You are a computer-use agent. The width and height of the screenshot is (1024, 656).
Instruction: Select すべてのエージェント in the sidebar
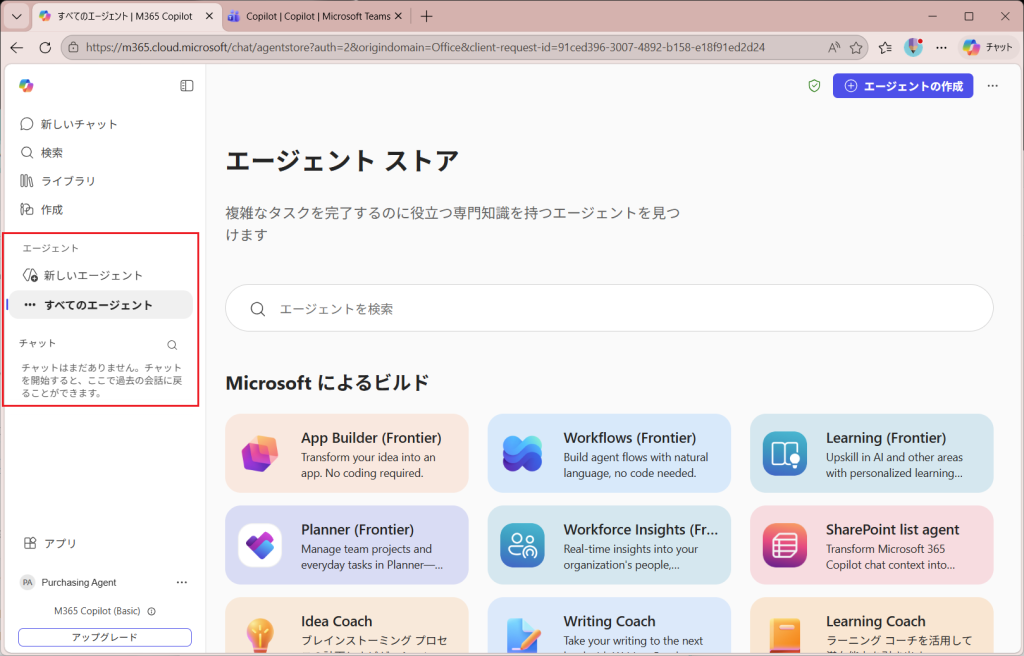pos(98,305)
